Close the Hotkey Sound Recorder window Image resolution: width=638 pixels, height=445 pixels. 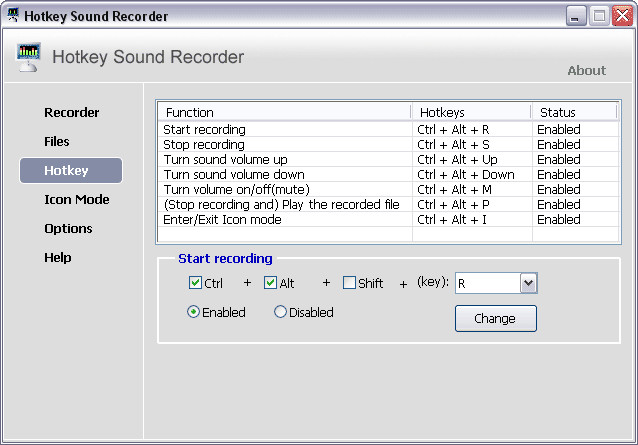[622, 16]
